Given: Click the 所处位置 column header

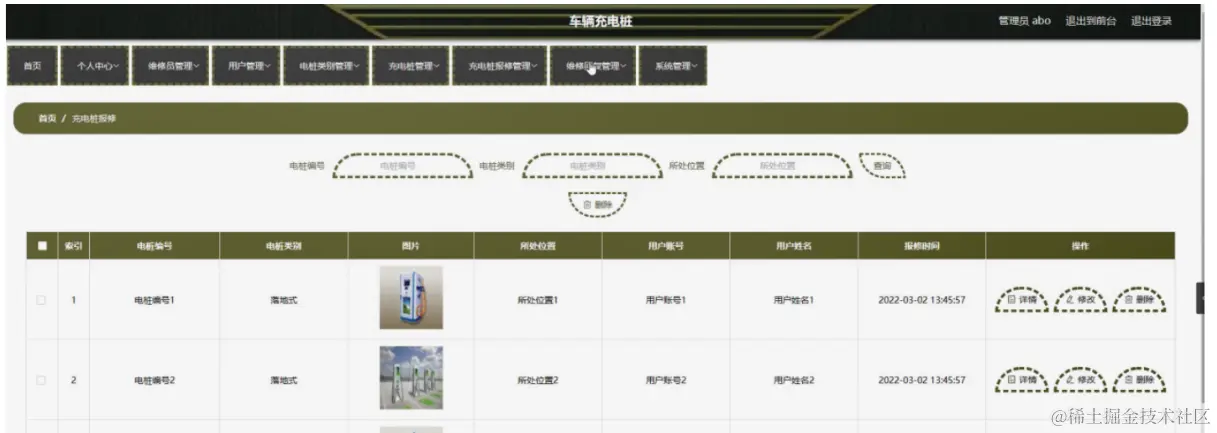Looking at the screenshot, I should 538,245.
